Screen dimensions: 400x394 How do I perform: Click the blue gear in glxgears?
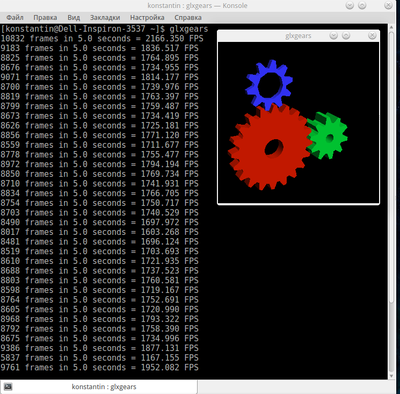[x=269, y=83]
